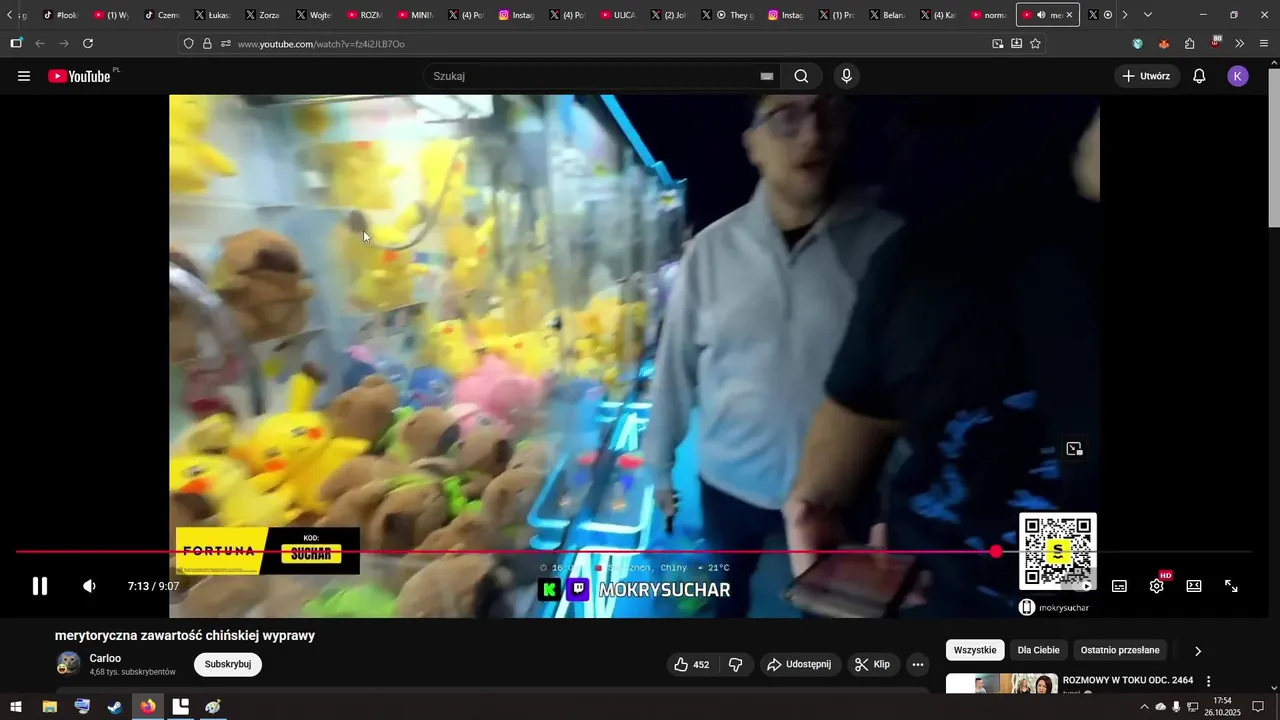Image resolution: width=1280 pixels, height=720 pixels.
Task: Open the on-screen keyboard in search box
Action: (767, 76)
